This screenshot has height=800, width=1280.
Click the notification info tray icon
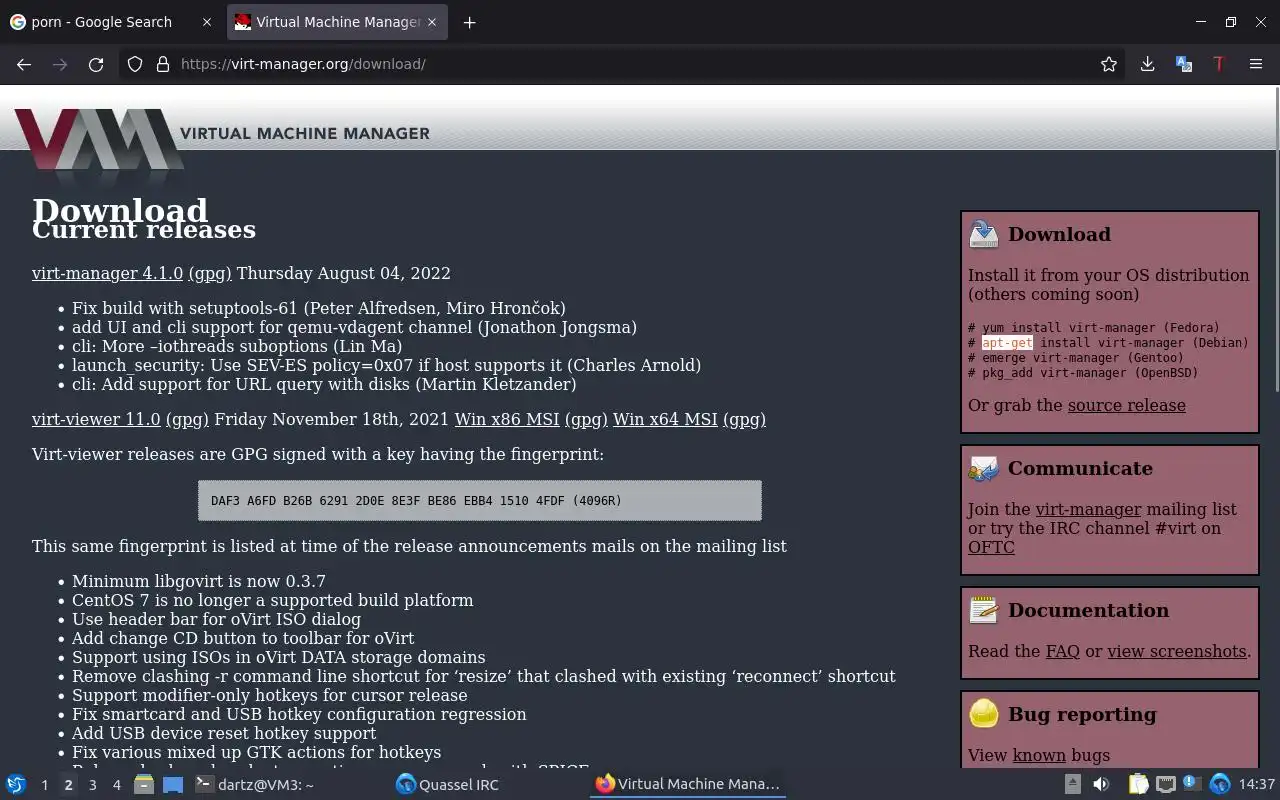pos(1192,784)
